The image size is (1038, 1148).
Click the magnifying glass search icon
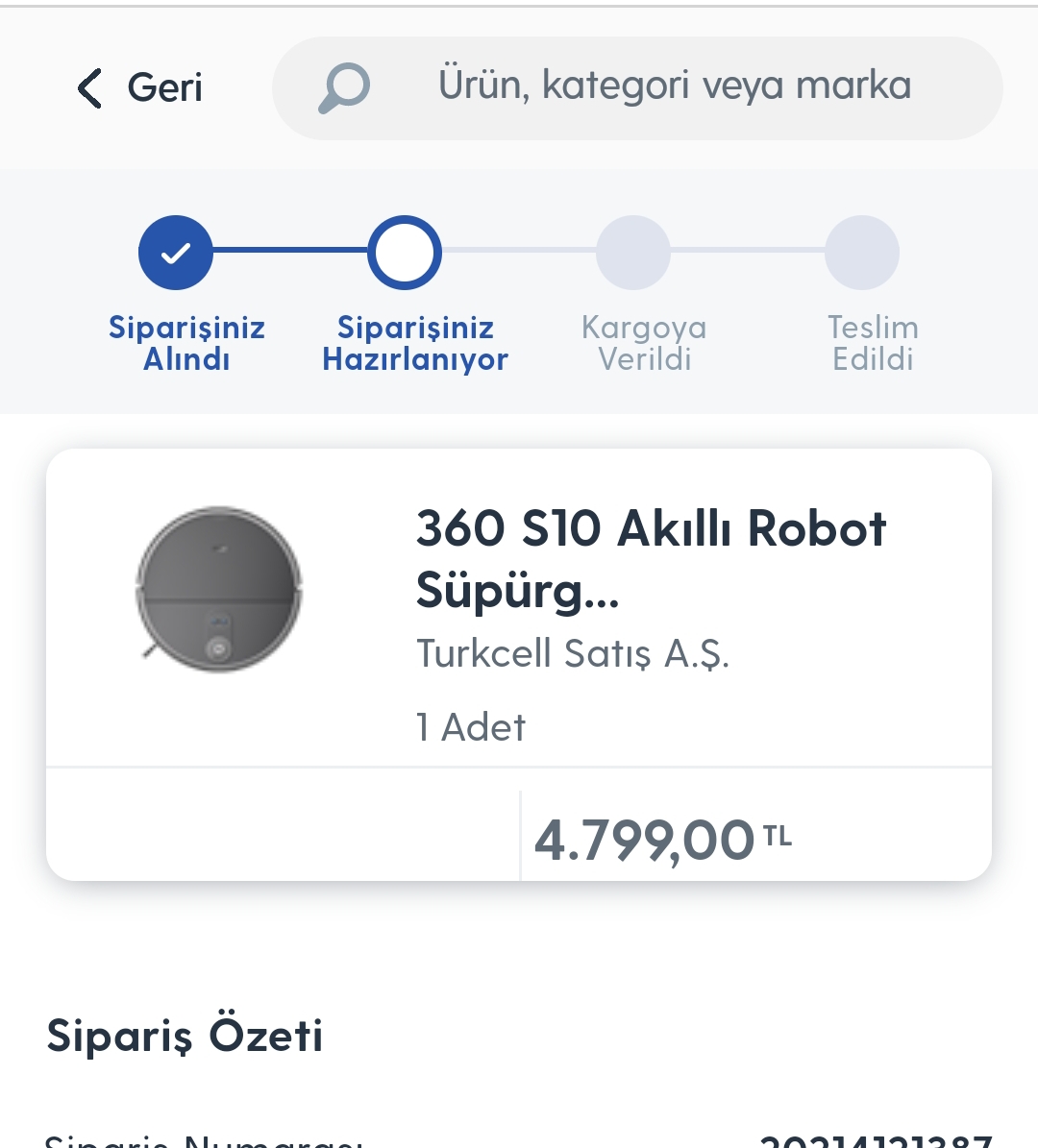point(344,87)
